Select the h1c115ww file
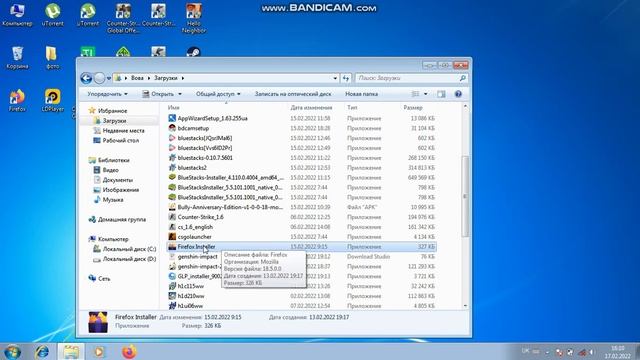The width and height of the screenshot is (640, 360). point(190,286)
